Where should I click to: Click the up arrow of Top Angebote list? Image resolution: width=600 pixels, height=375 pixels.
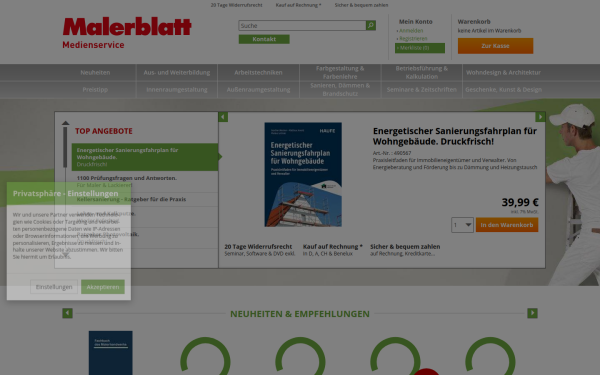coord(65,123)
